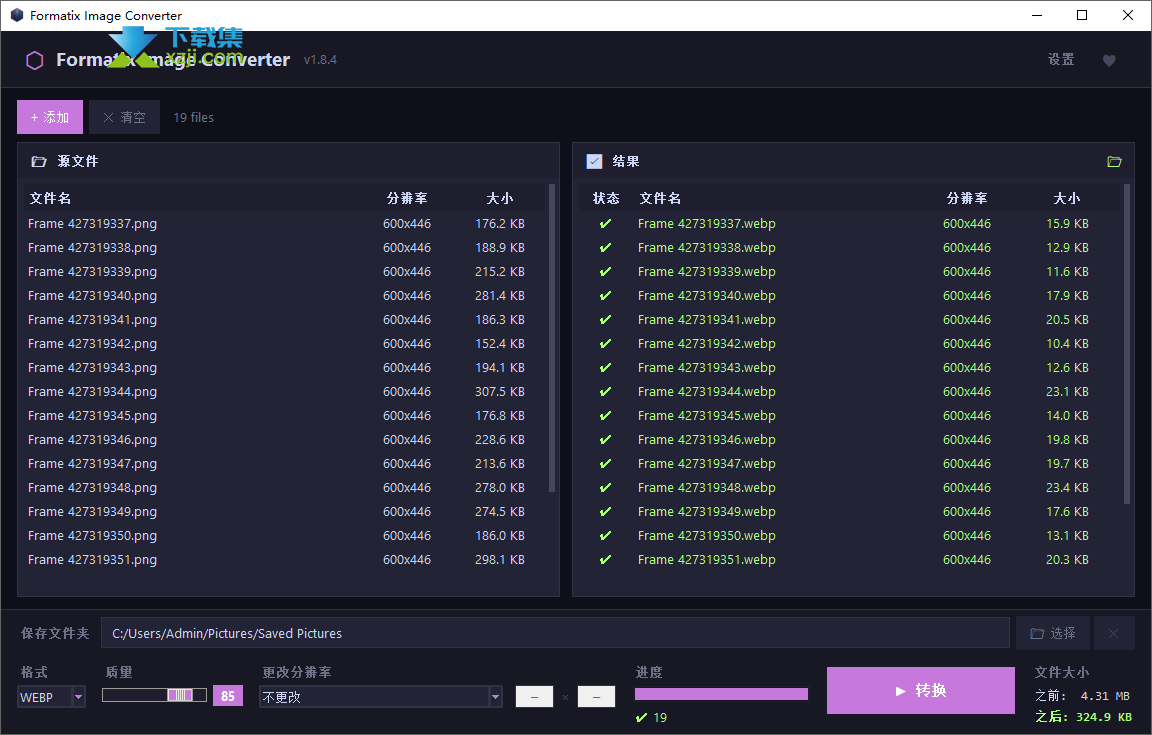Click source files folder icon
Image resolution: width=1152 pixels, height=735 pixels.
(39, 162)
